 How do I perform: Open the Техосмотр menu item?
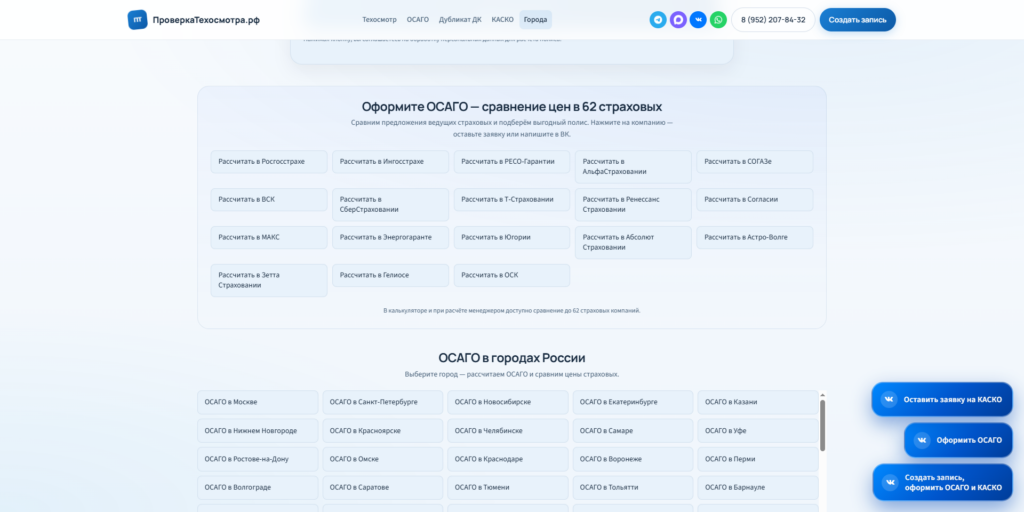tap(379, 20)
